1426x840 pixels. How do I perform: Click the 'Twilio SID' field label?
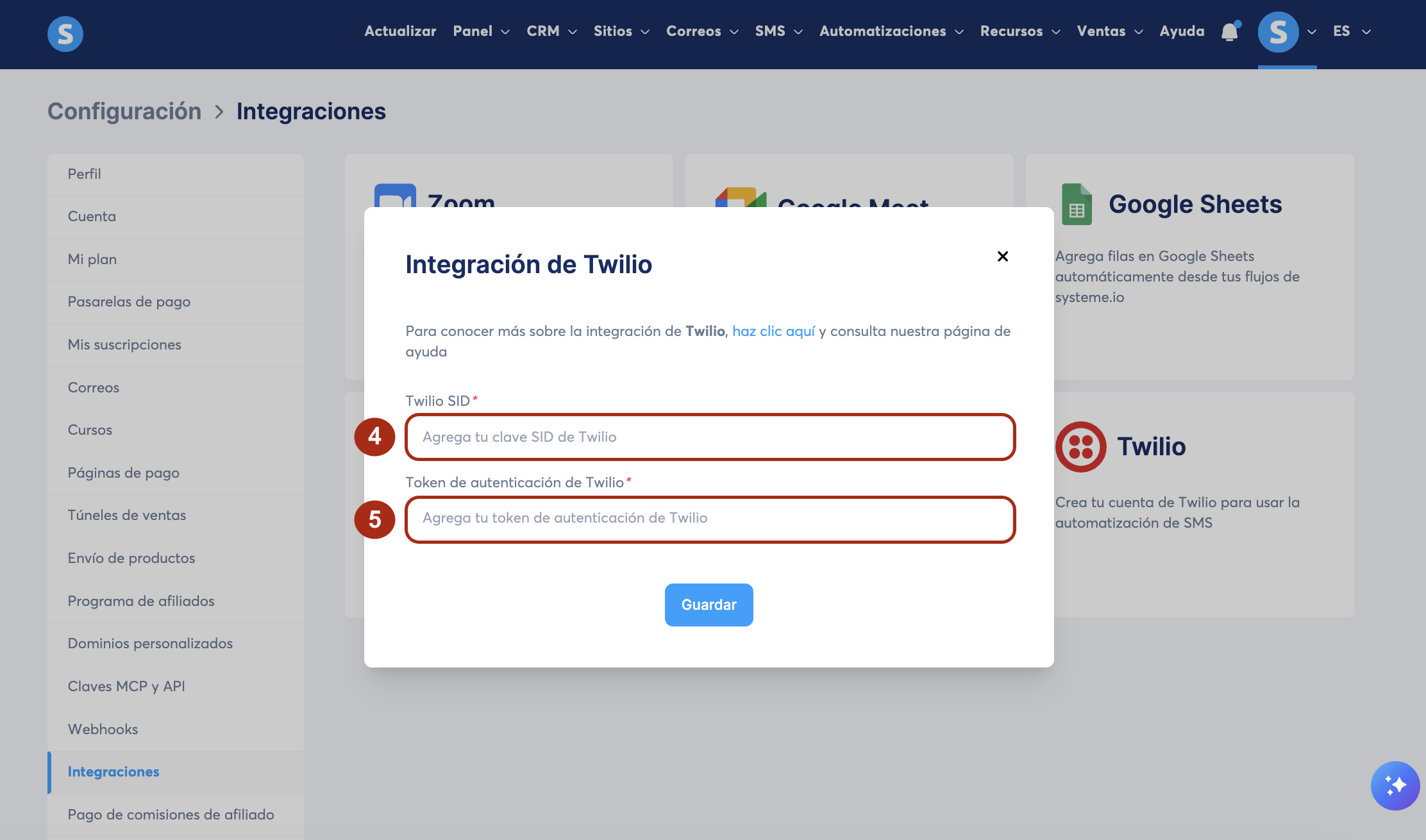tap(438, 401)
